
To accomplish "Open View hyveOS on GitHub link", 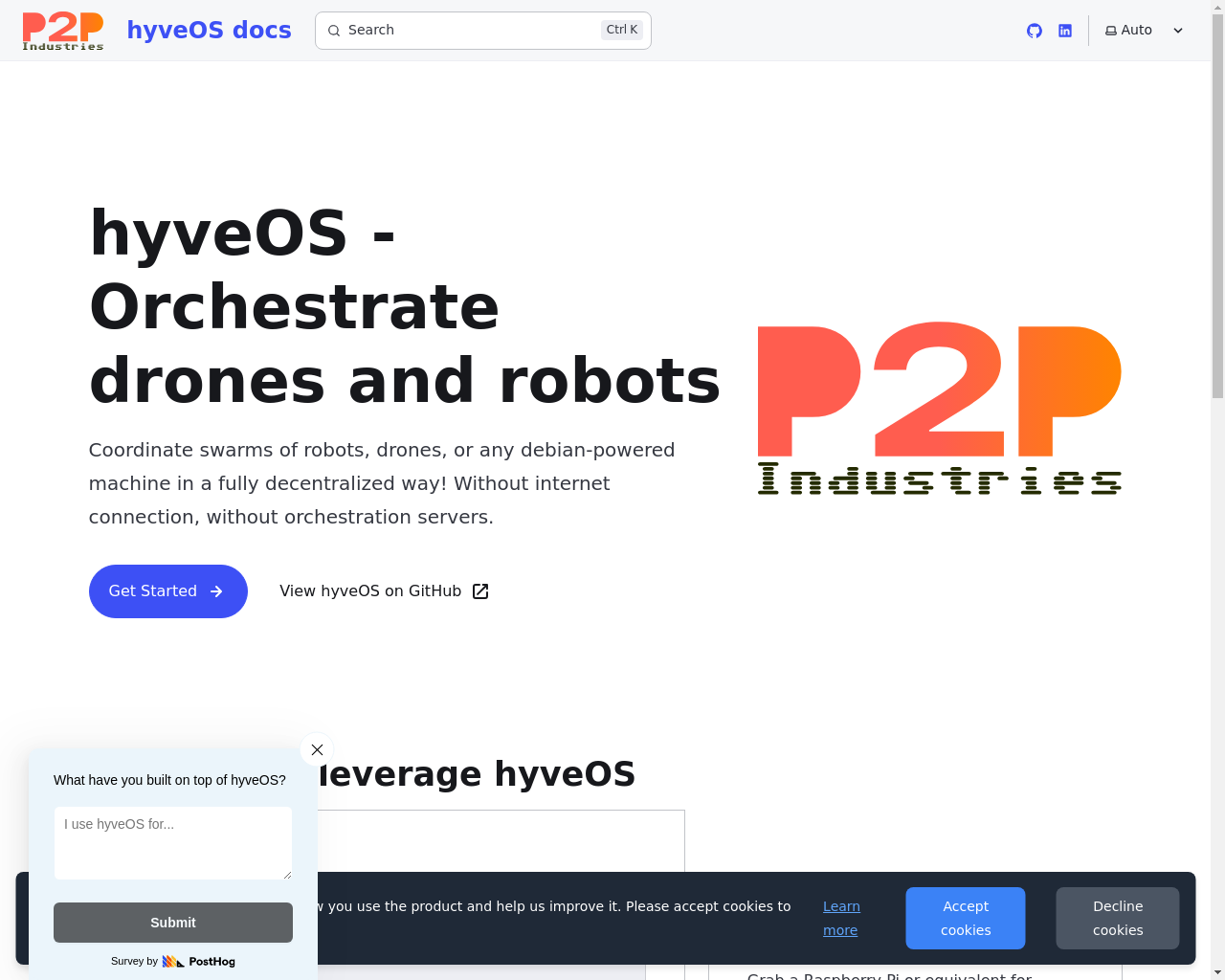I will [385, 591].
